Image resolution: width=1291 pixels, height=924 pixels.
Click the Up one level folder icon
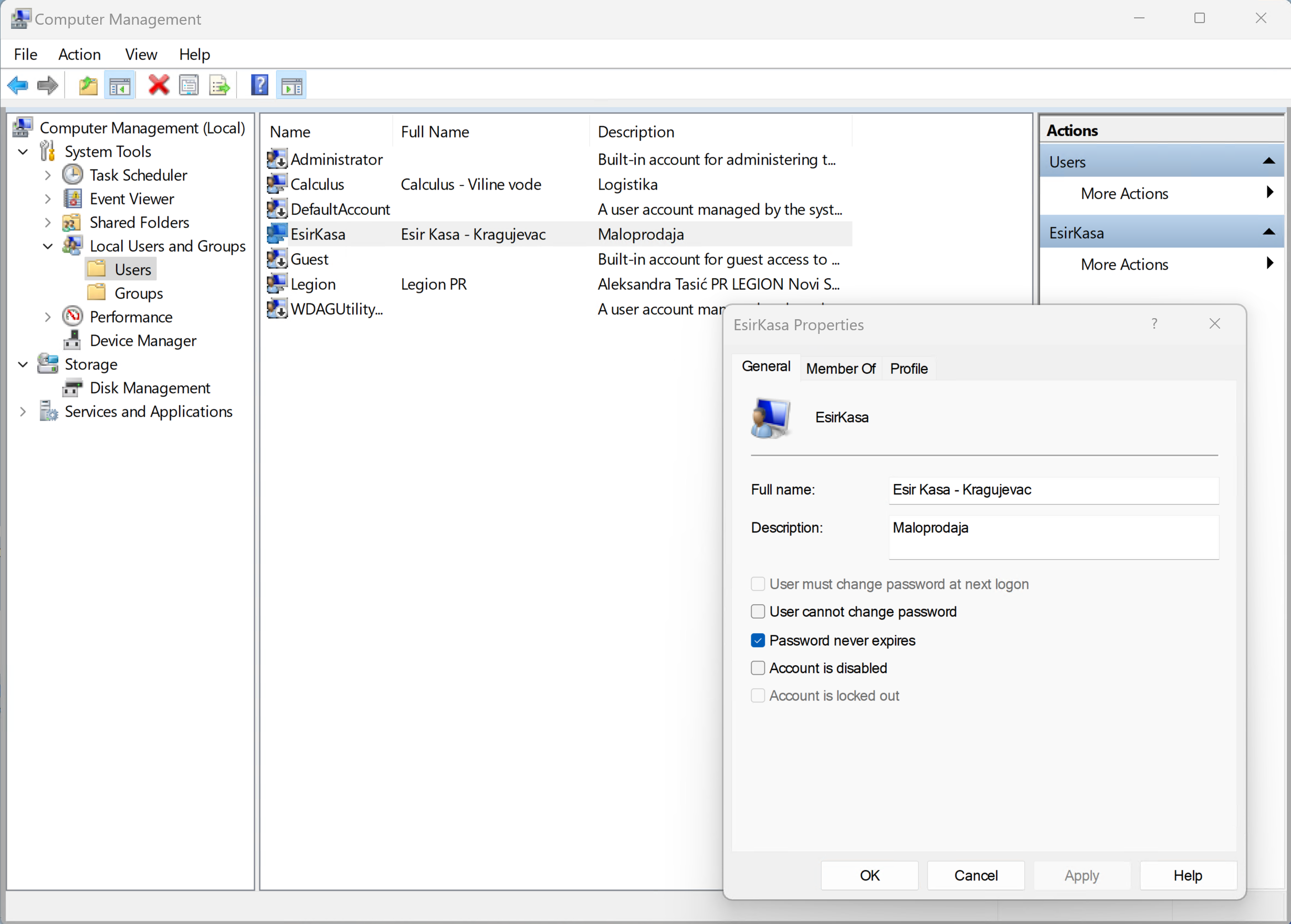[x=88, y=86]
